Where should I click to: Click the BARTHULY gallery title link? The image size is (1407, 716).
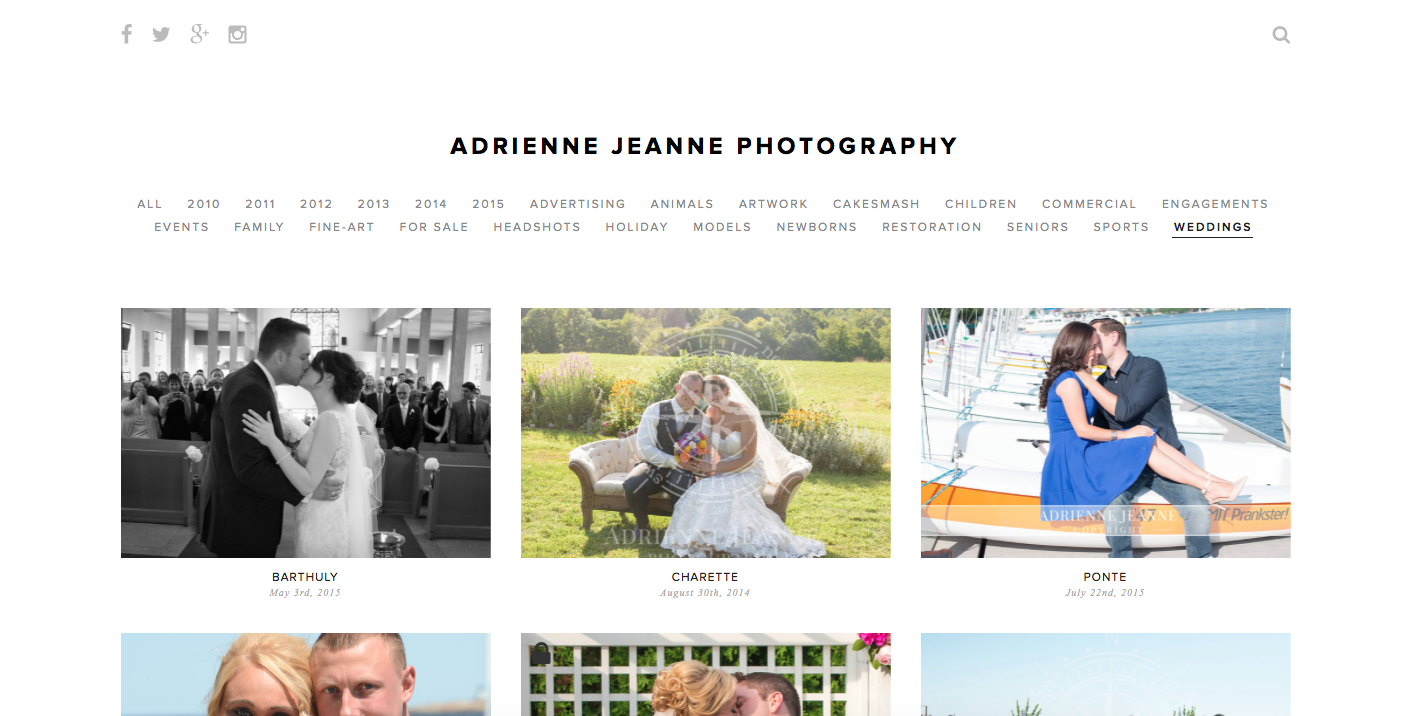tap(305, 577)
